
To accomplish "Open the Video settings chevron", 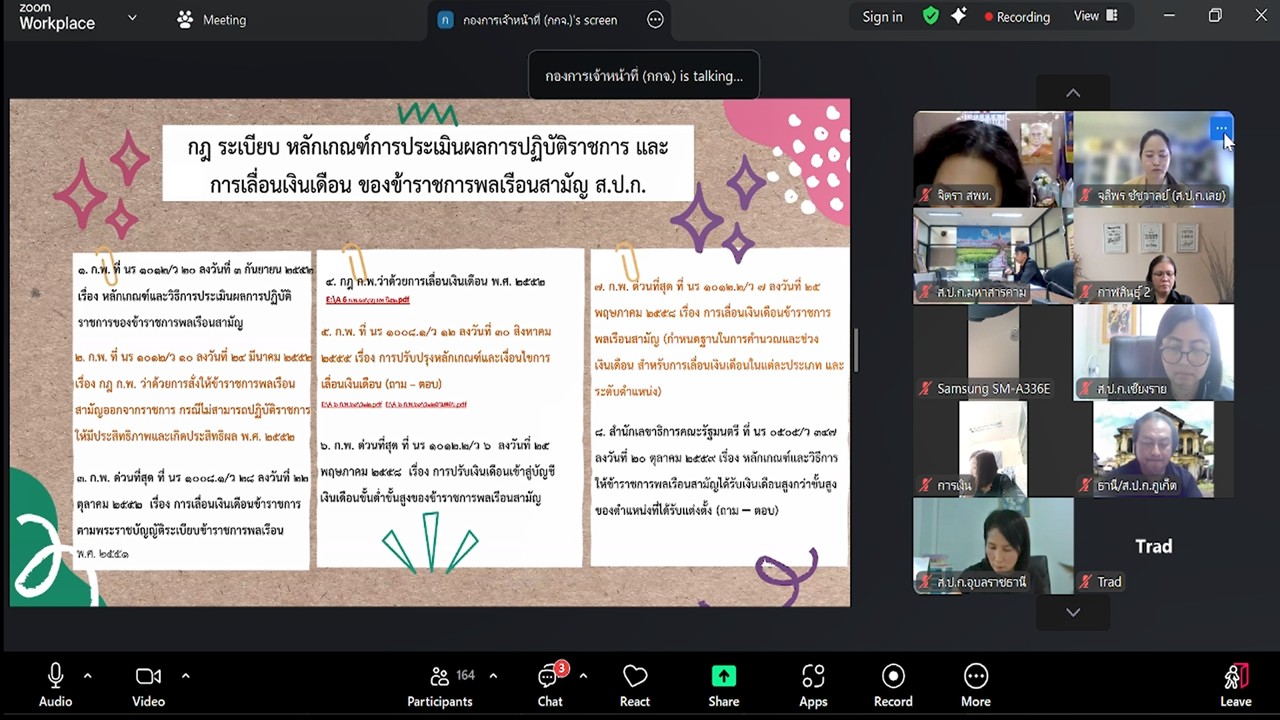I will [184, 676].
